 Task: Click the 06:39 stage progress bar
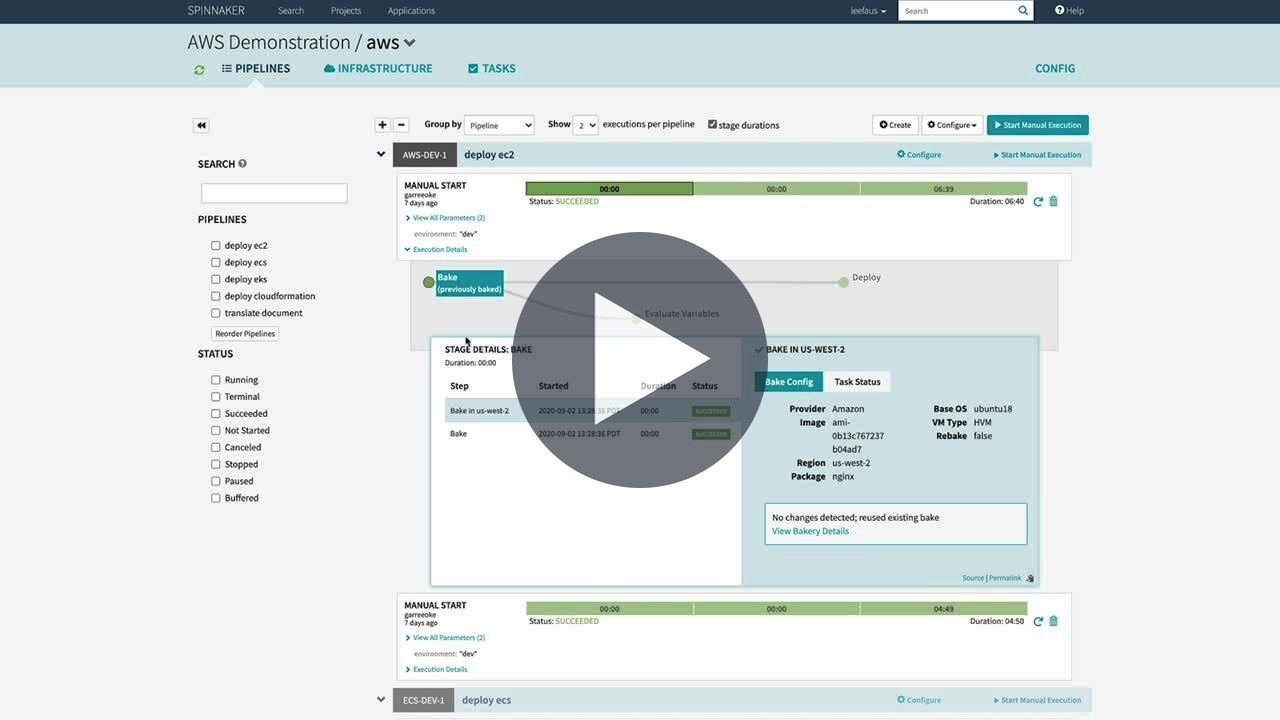coord(943,189)
